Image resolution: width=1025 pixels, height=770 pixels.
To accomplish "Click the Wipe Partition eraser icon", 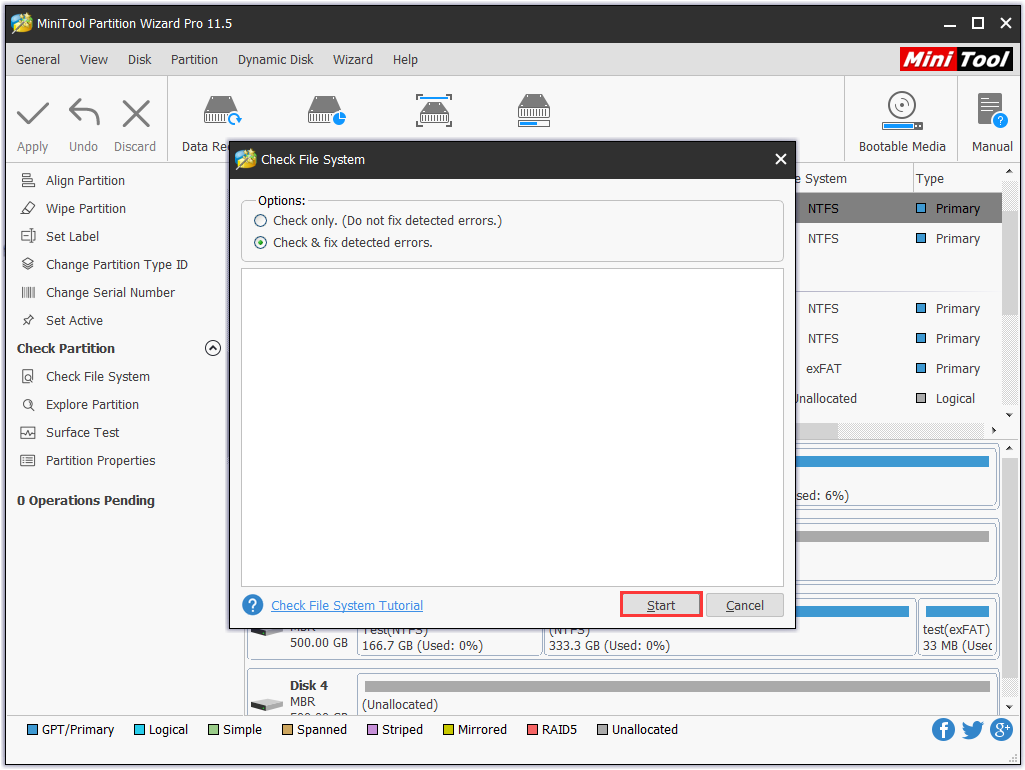I will 28,208.
